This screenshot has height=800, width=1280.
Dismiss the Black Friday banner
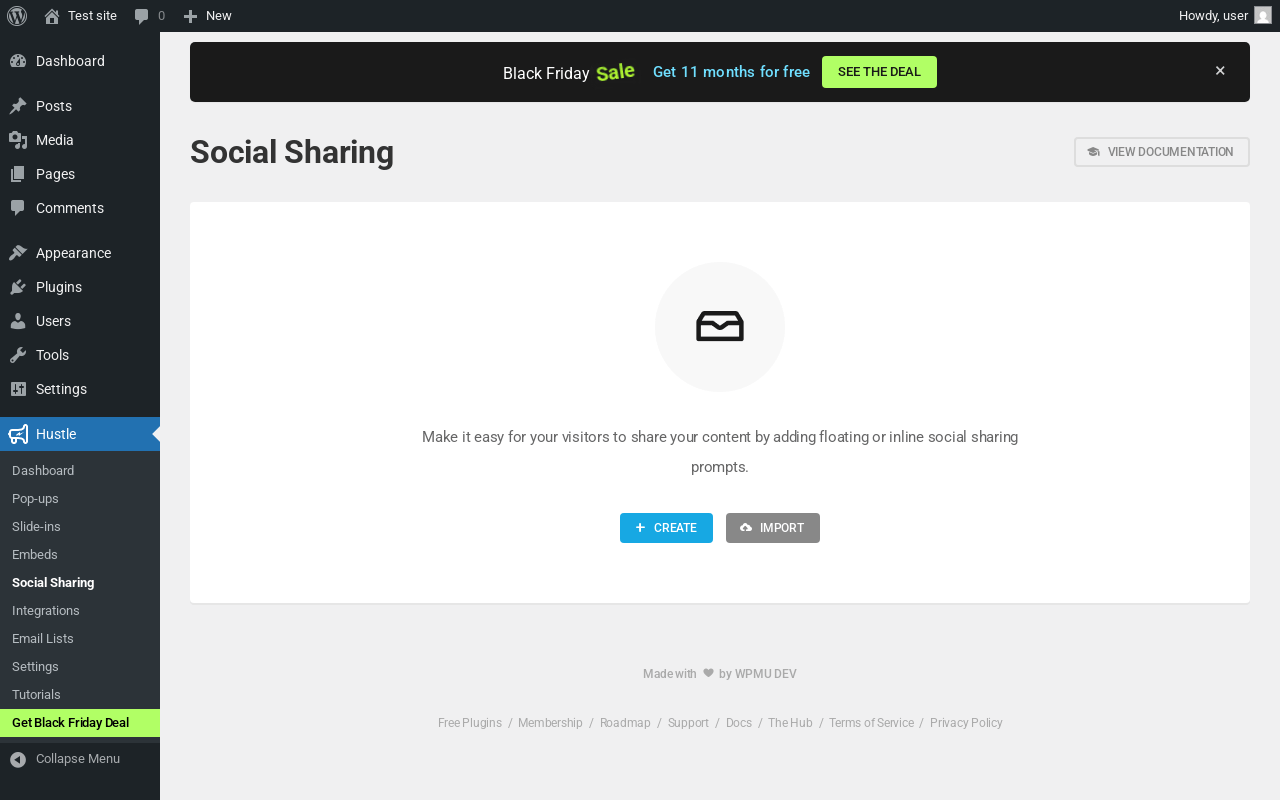point(1220,71)
